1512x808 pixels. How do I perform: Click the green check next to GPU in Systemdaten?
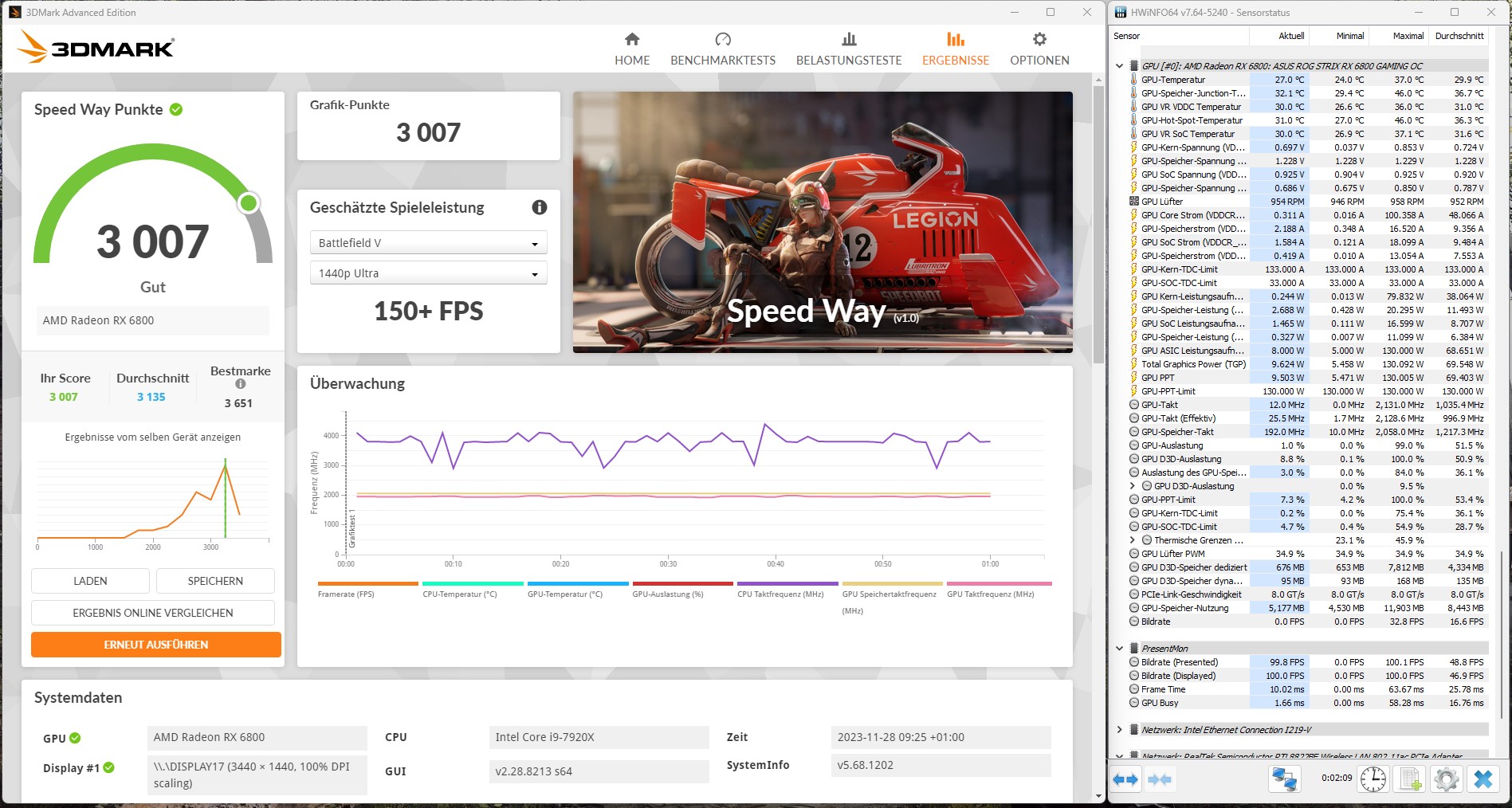(75, 738)
